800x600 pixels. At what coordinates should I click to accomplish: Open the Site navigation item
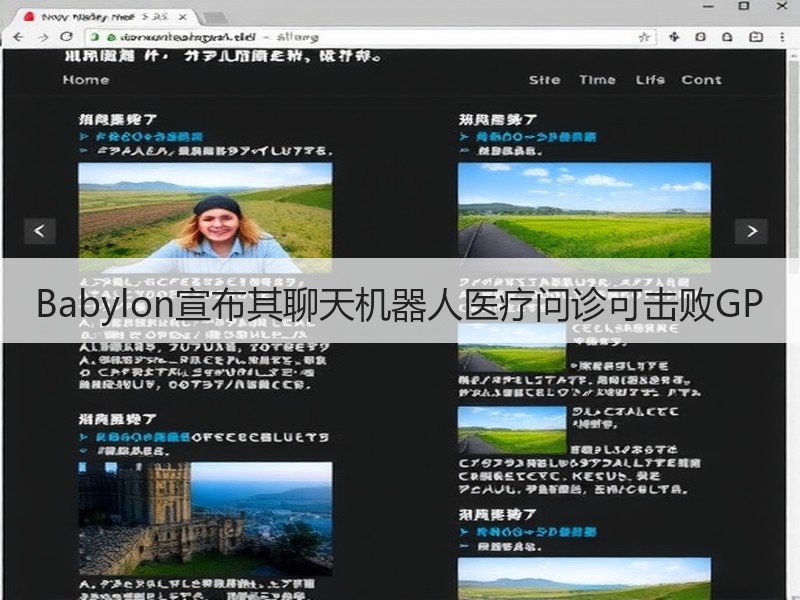coord(544,80)
